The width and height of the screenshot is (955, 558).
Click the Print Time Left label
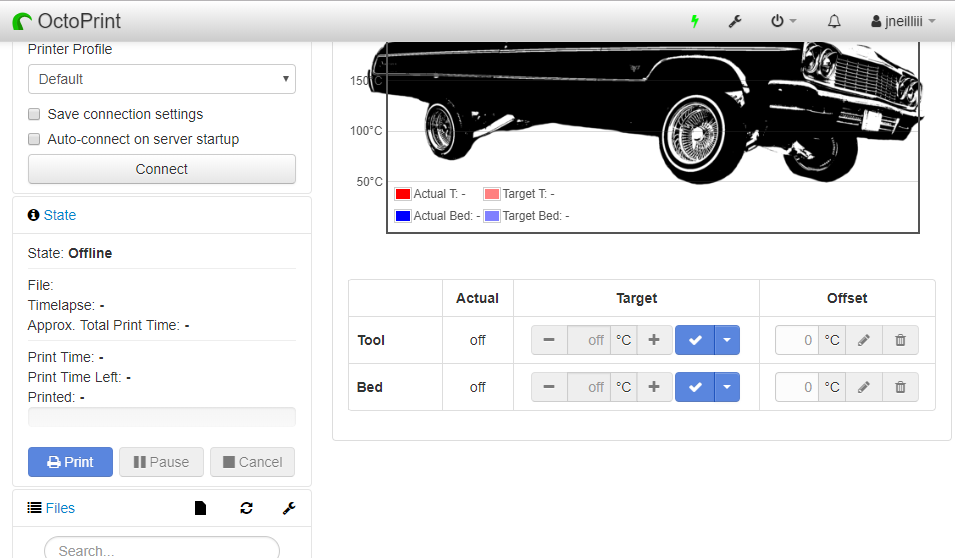74,377
